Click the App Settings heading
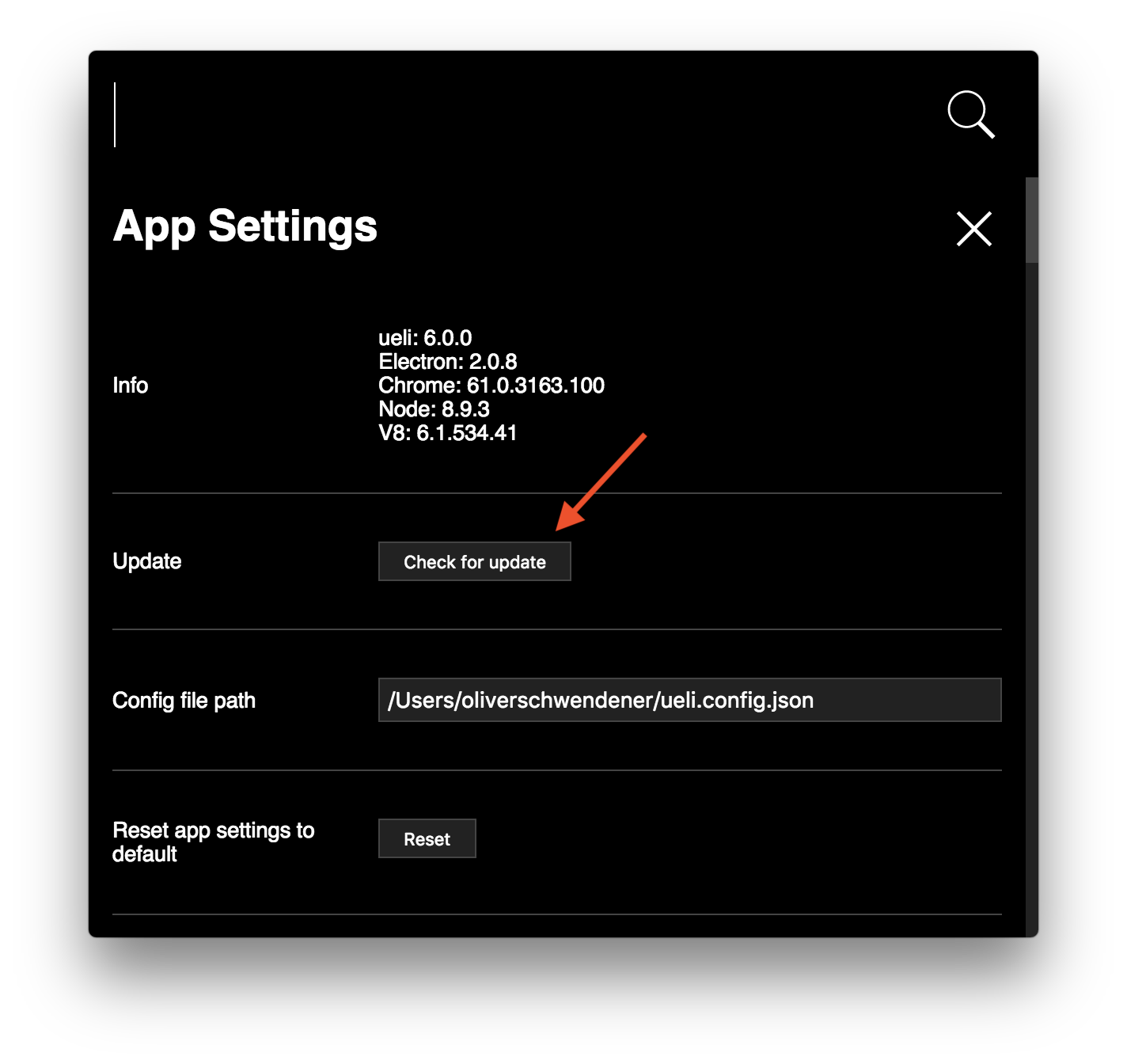The width and height of the screenshot is (1127, 1064). pos(245,226)
